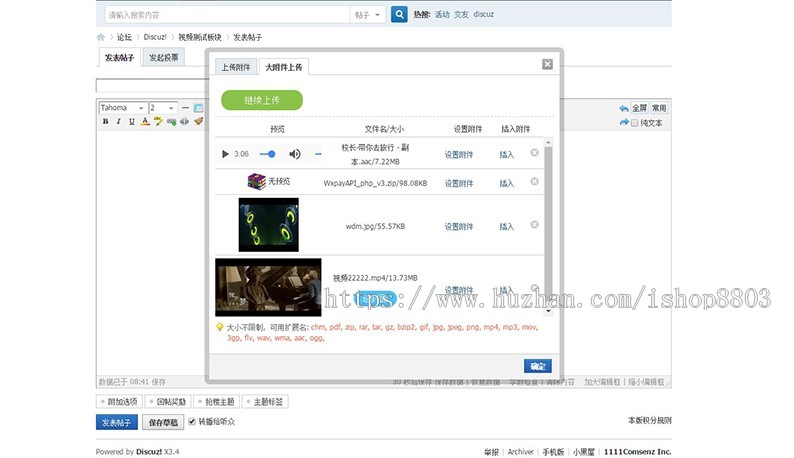Open the font color picker
Viewport: 794px width, 458px height.
point(145,121)
